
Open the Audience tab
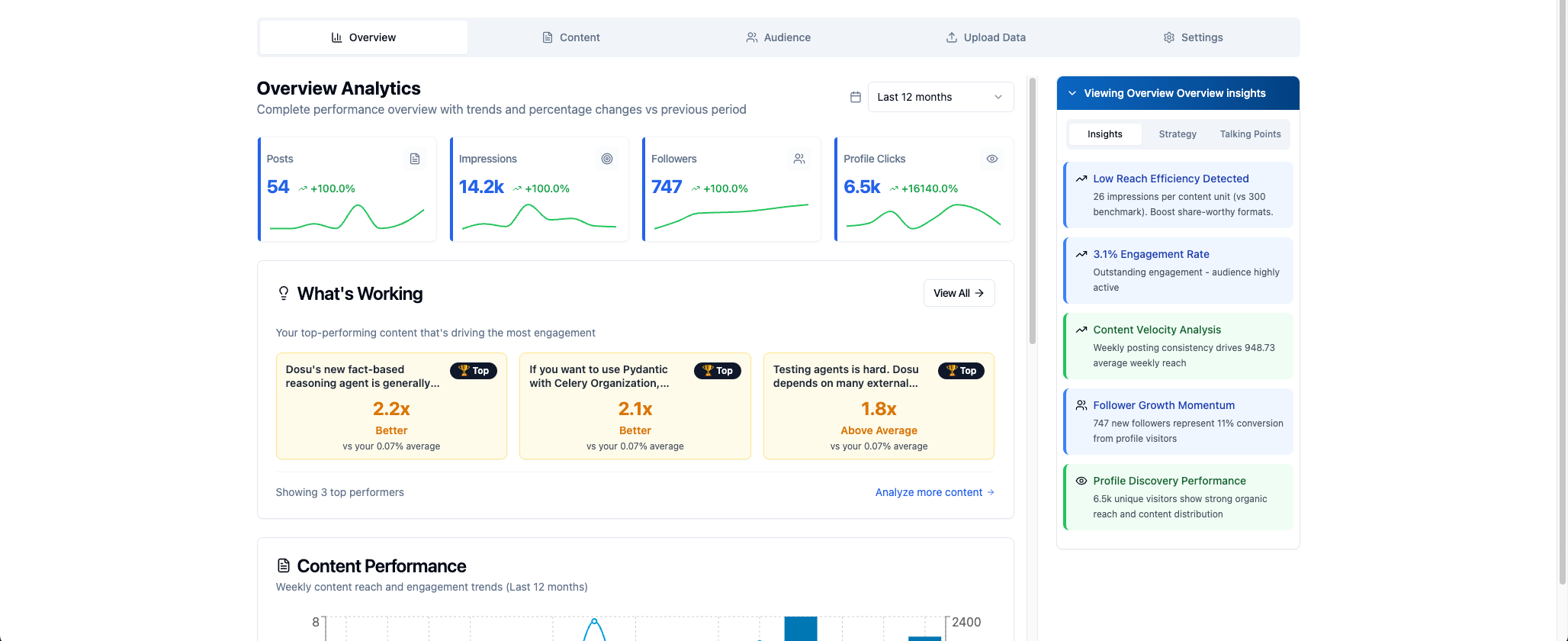click(778, 37)
